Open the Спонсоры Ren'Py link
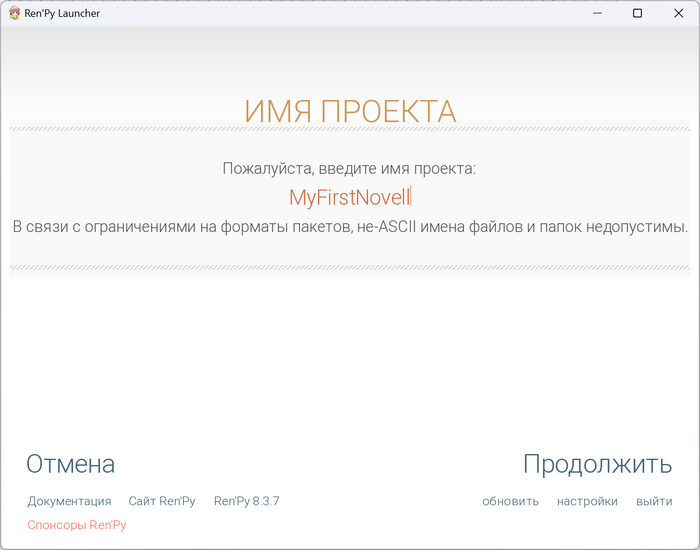The height and width of the screenshot is (550, 700). (77, 525)
